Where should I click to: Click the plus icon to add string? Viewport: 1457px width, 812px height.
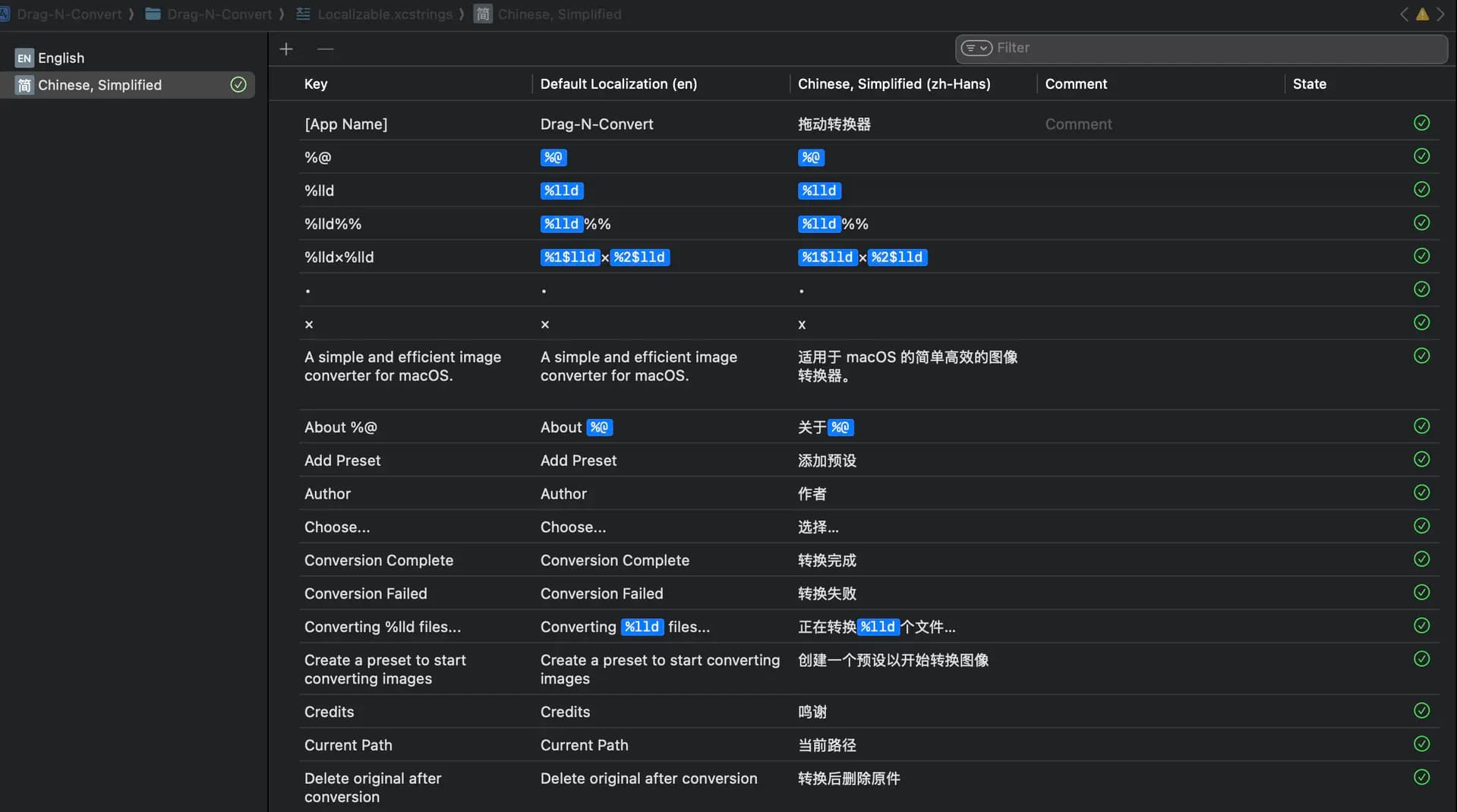pos(286,49)
